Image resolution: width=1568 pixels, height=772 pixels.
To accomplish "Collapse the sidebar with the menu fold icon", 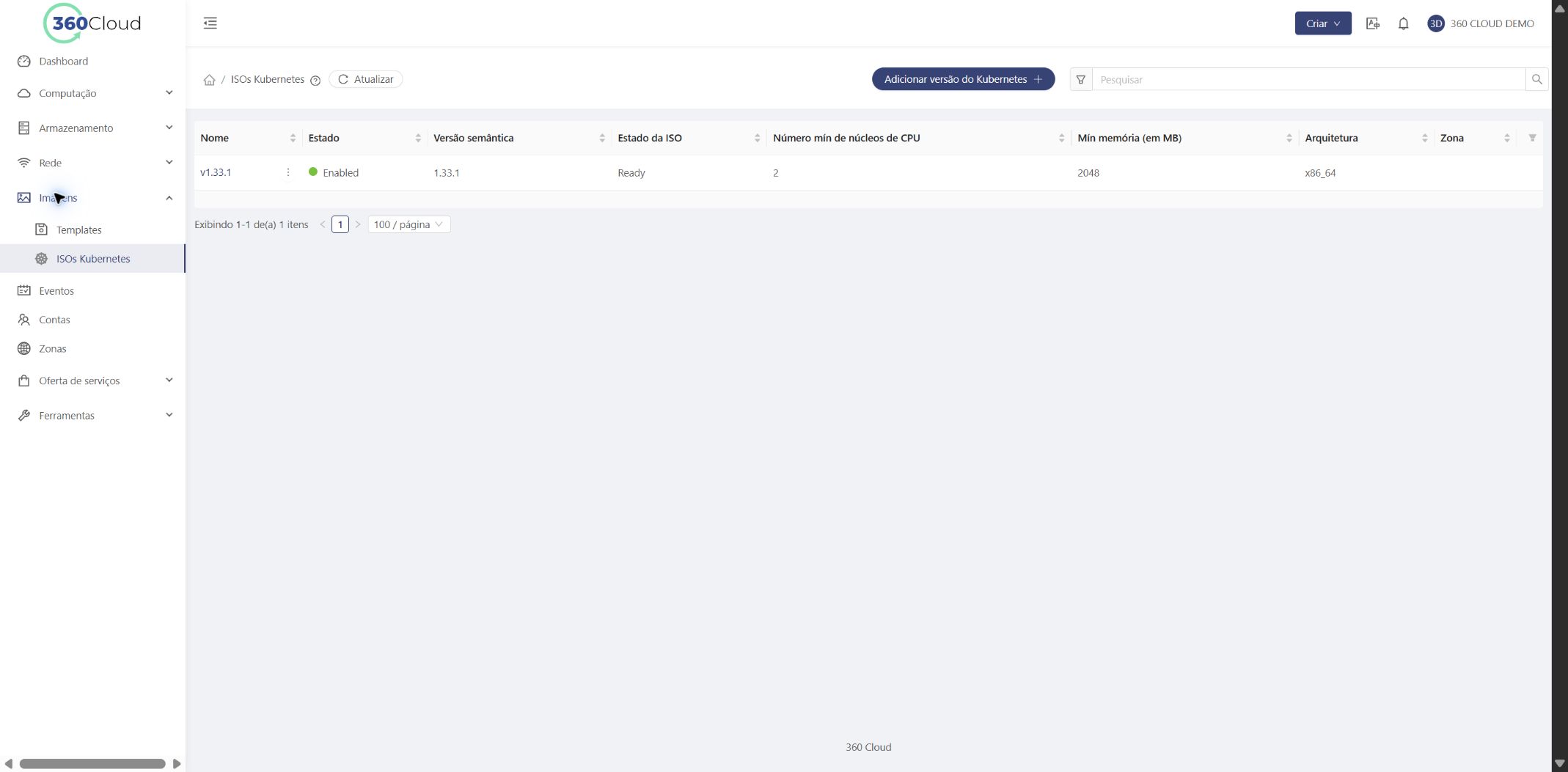I will [x=210, y=23].
